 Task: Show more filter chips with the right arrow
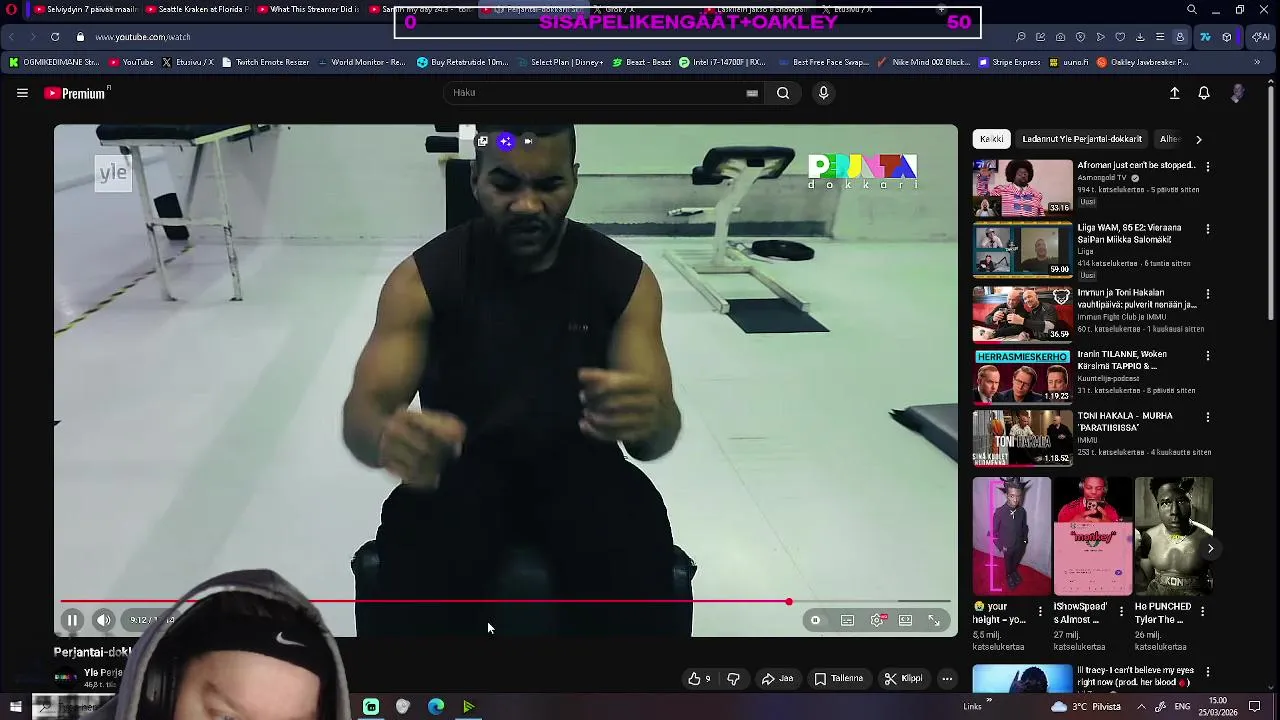pos(1199,139)
